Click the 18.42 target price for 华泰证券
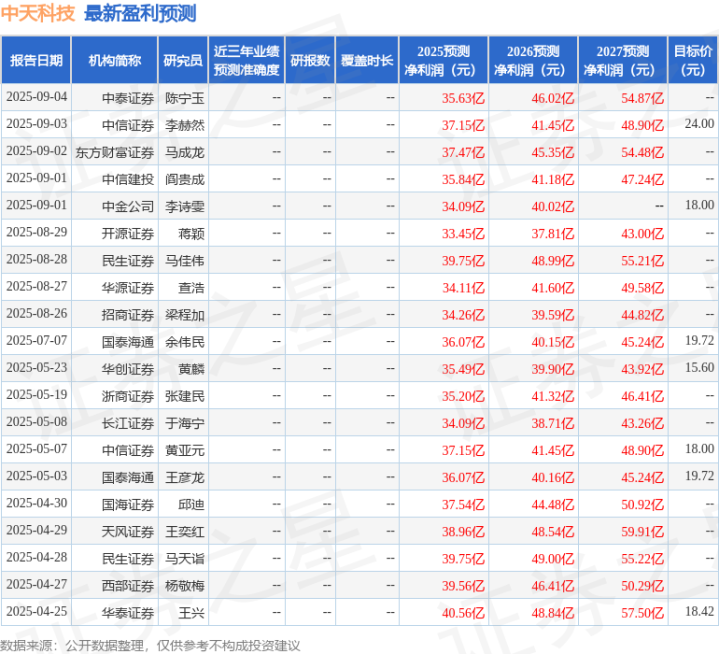719x654 pixels. (x=699, y=611)
